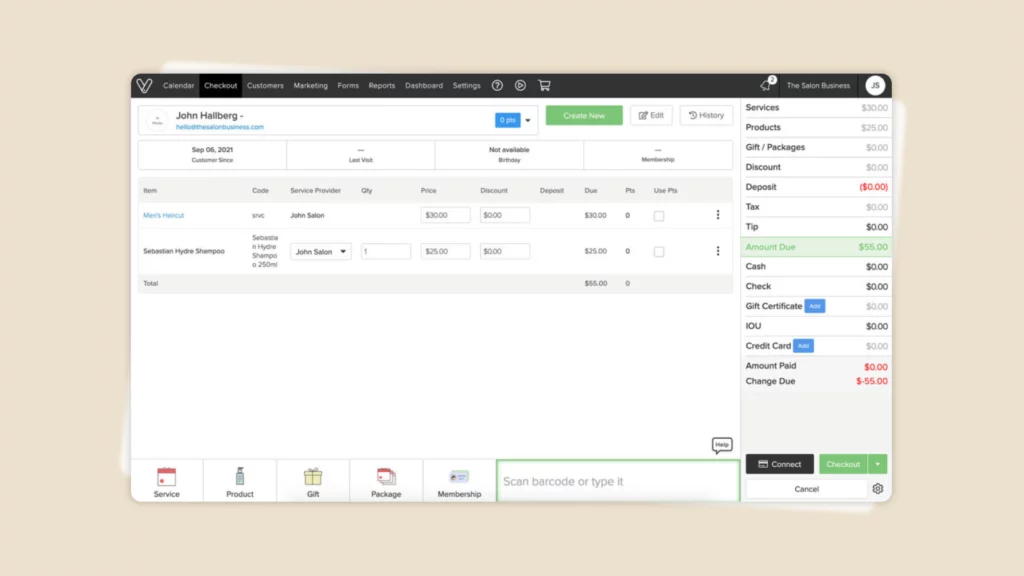Select the Product icon in the bottom bar
This screenshot has width=1024, height=576.
pyautogui.click(x=239, y=480)
